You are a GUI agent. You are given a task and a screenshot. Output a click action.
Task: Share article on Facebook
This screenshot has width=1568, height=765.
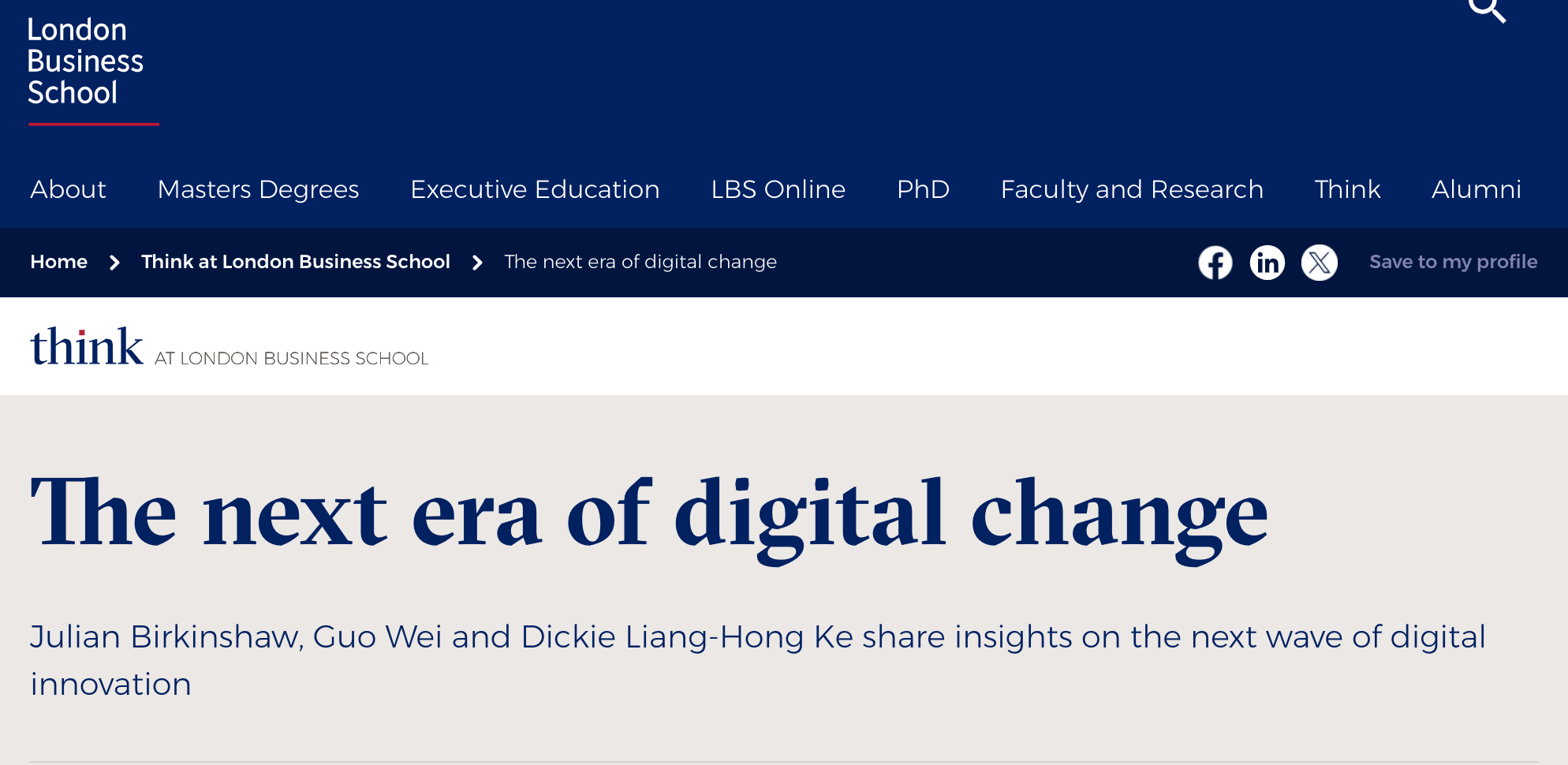[x=1215, y=263]
